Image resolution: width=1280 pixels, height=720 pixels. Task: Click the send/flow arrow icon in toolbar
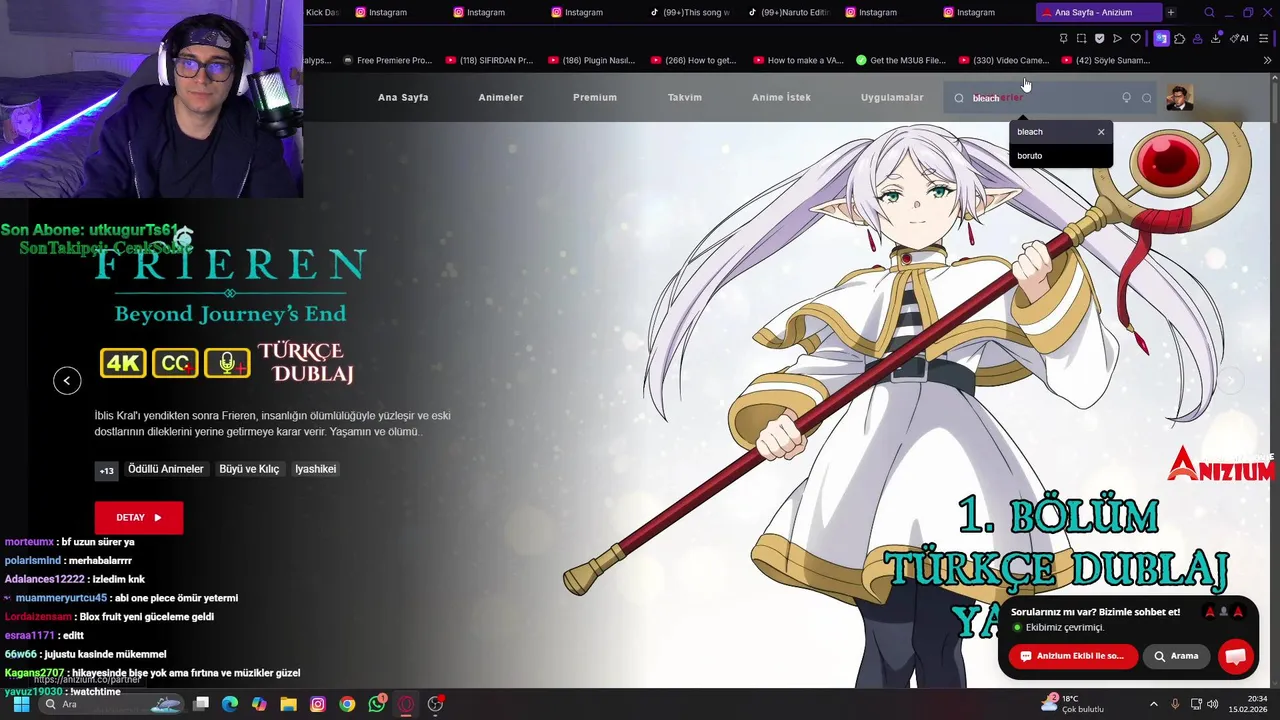pos(1117,38)
